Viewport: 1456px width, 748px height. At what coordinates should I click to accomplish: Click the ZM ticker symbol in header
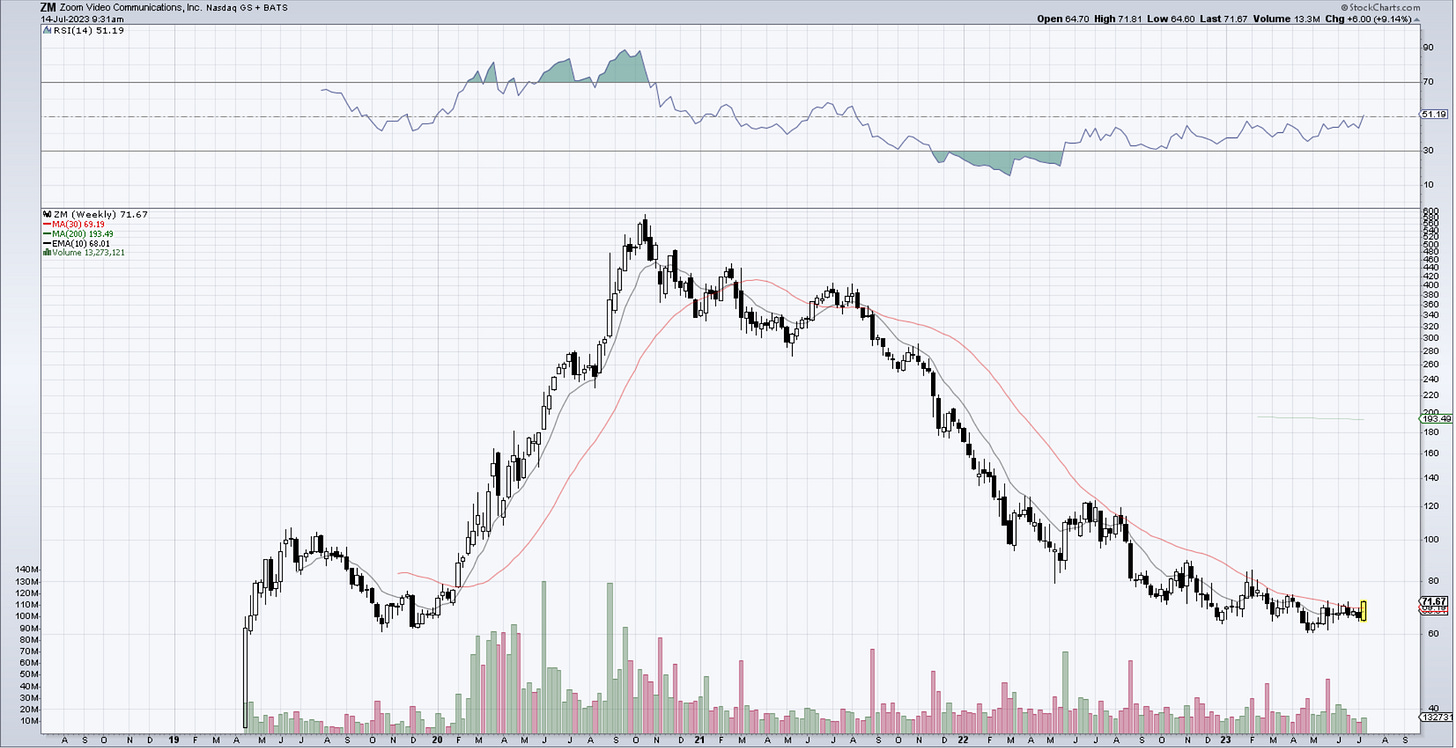click(47, 7)
